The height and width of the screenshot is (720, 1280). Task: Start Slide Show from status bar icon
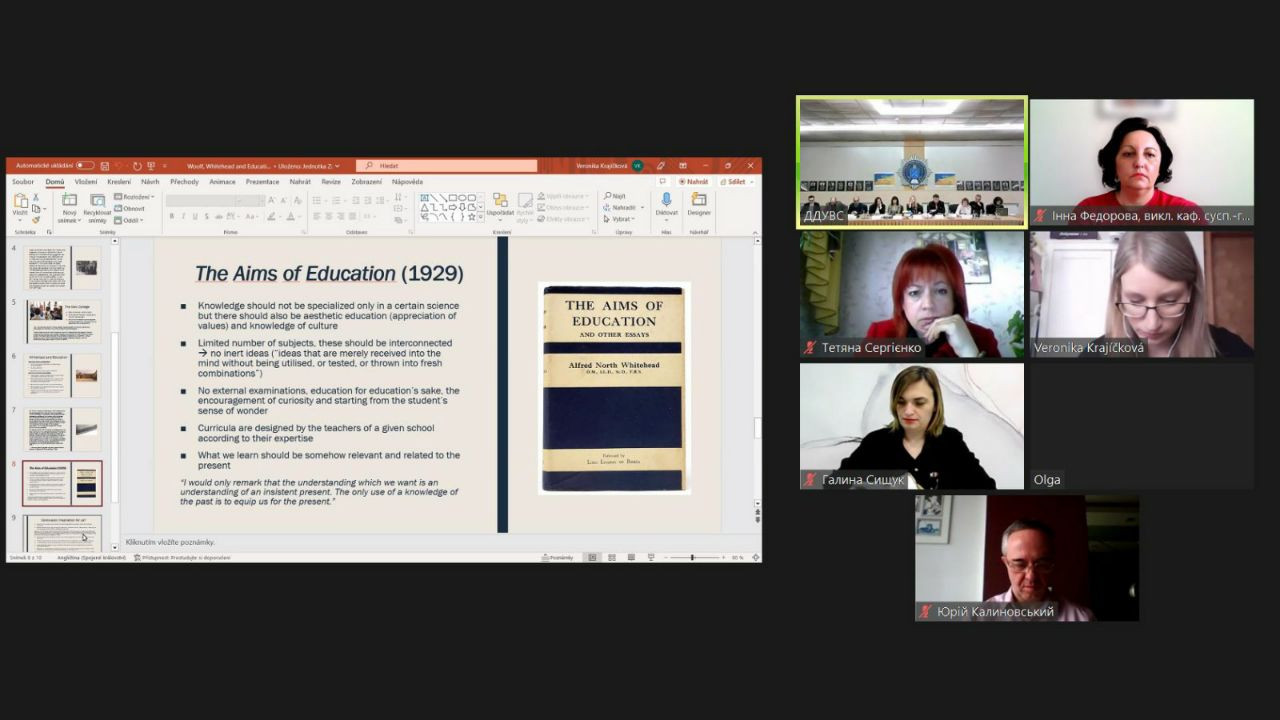point(650,557)
